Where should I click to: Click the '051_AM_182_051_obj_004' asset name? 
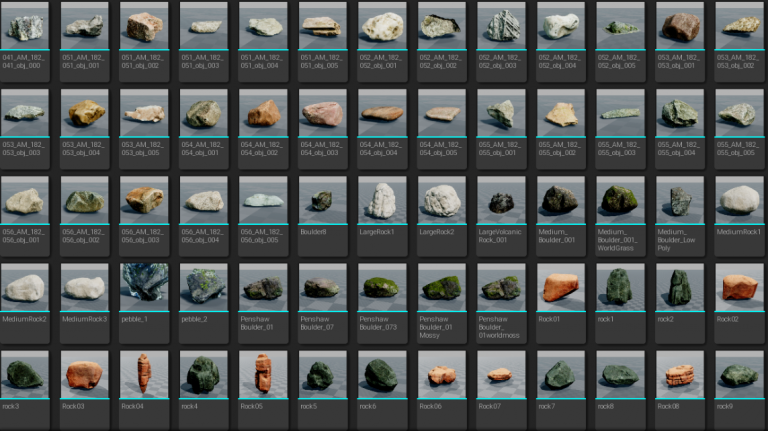click(x=262, y=61)
